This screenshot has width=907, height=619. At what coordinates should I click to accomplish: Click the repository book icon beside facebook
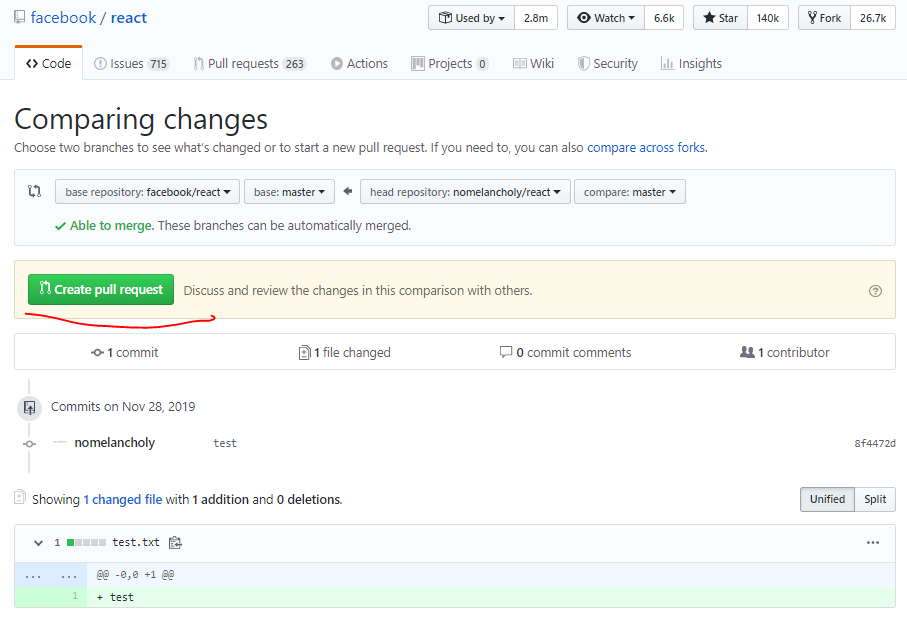pyautogui.click(x=20, y=17)
